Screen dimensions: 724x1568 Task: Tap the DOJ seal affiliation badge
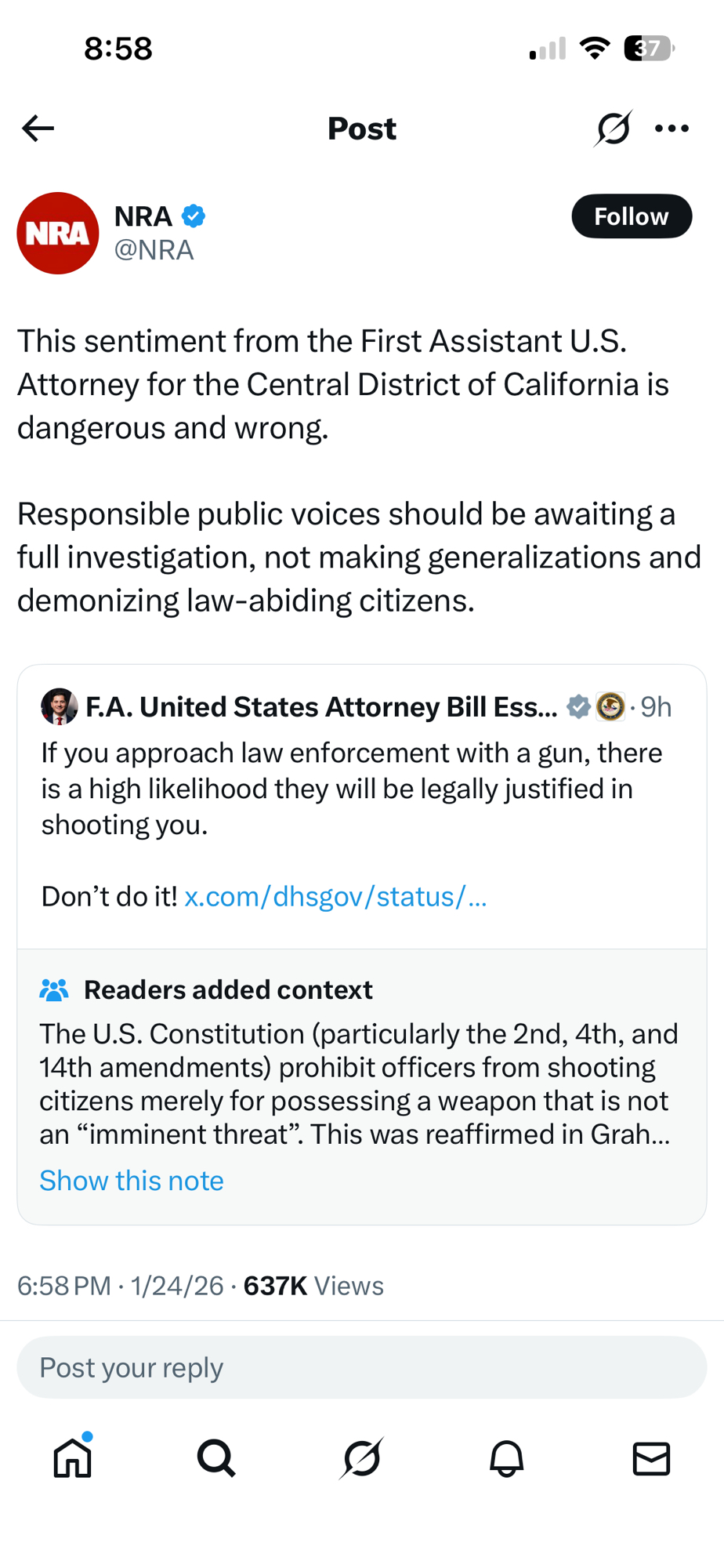click(x=610, y=707)
